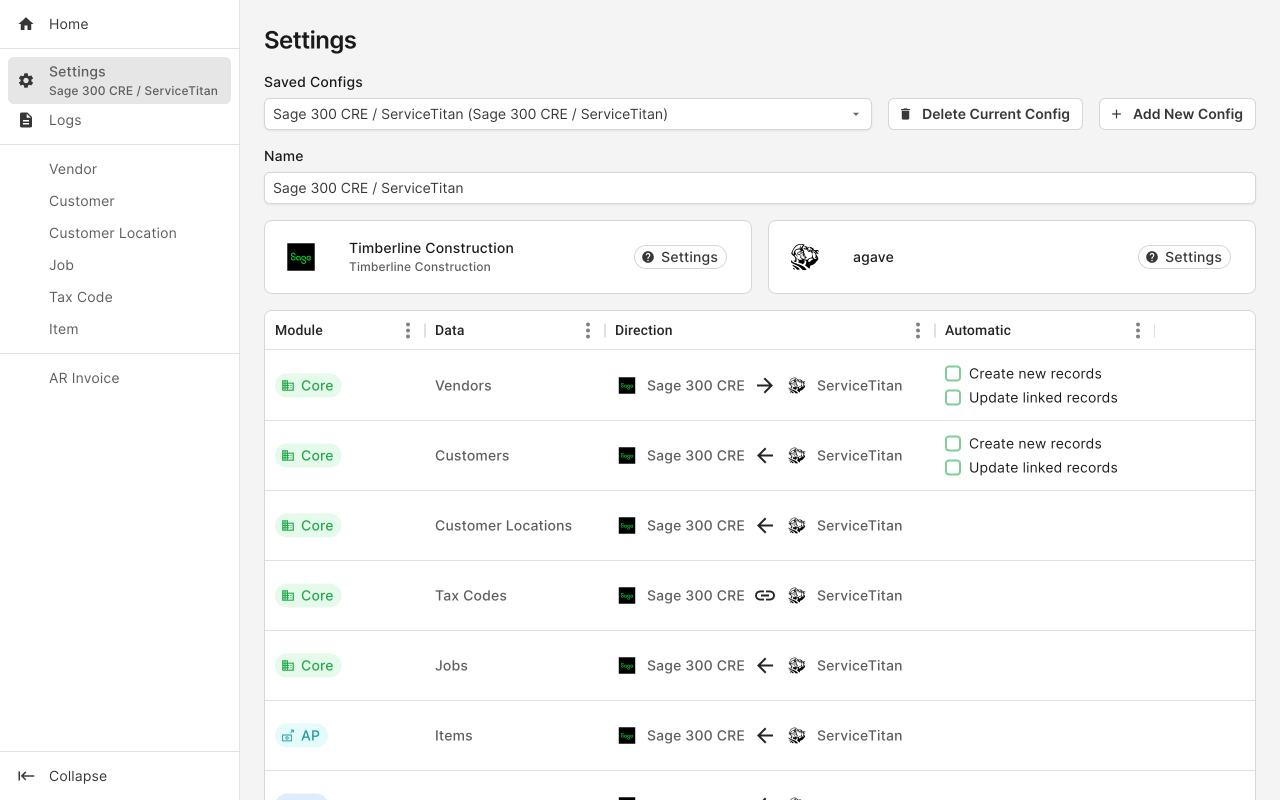Click the Collapse arrow icon

pyautogui.click(x=26, y=776)
